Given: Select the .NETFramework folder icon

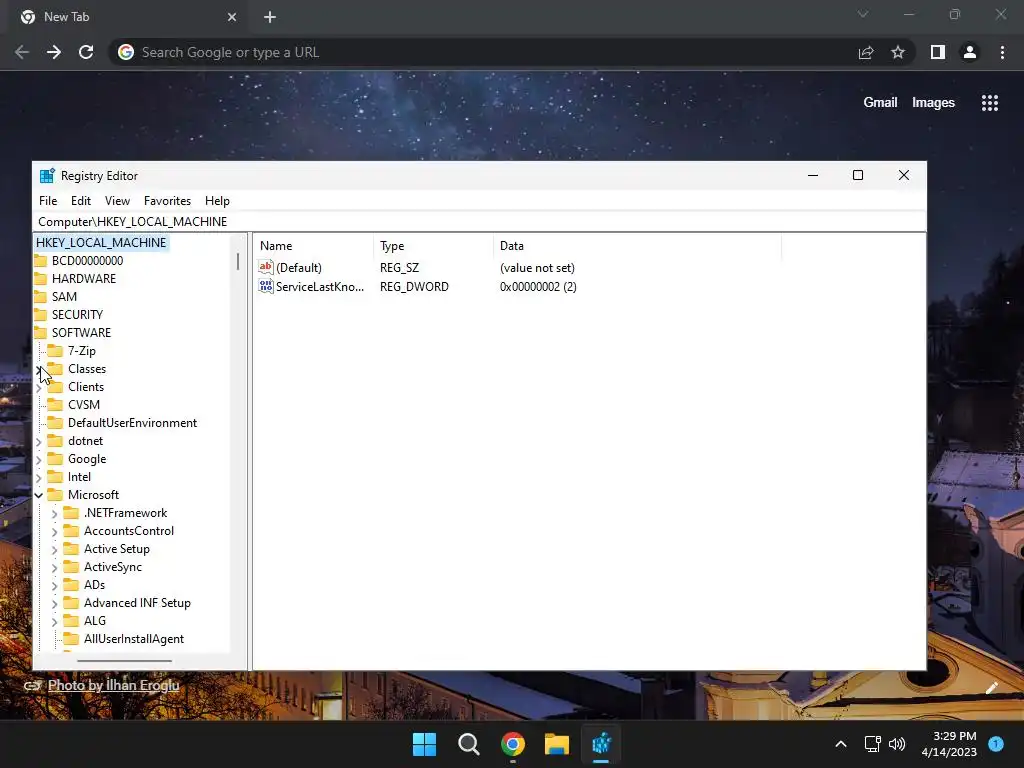Looking at the screenshot, I should point(71,513).
